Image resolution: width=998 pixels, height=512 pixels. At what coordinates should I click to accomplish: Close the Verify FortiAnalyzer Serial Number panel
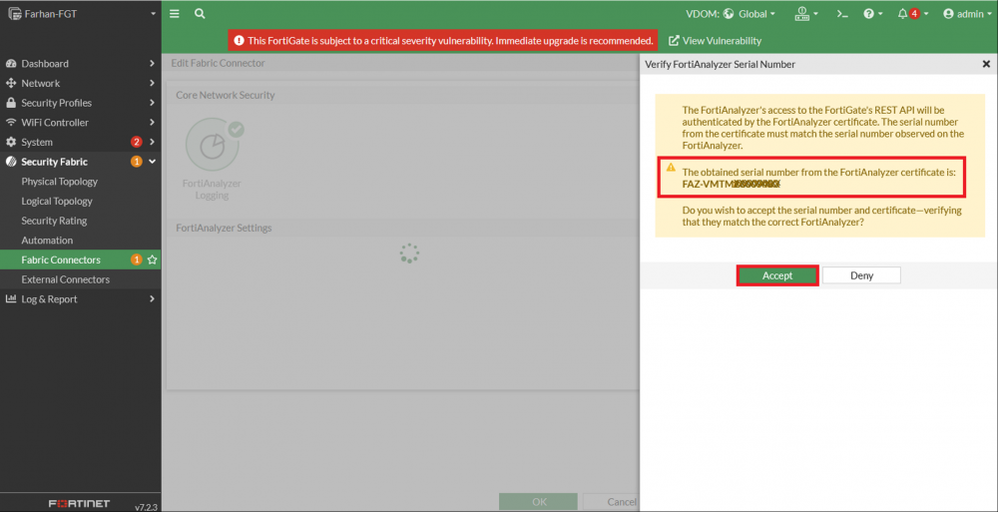(x=986, y=64)
